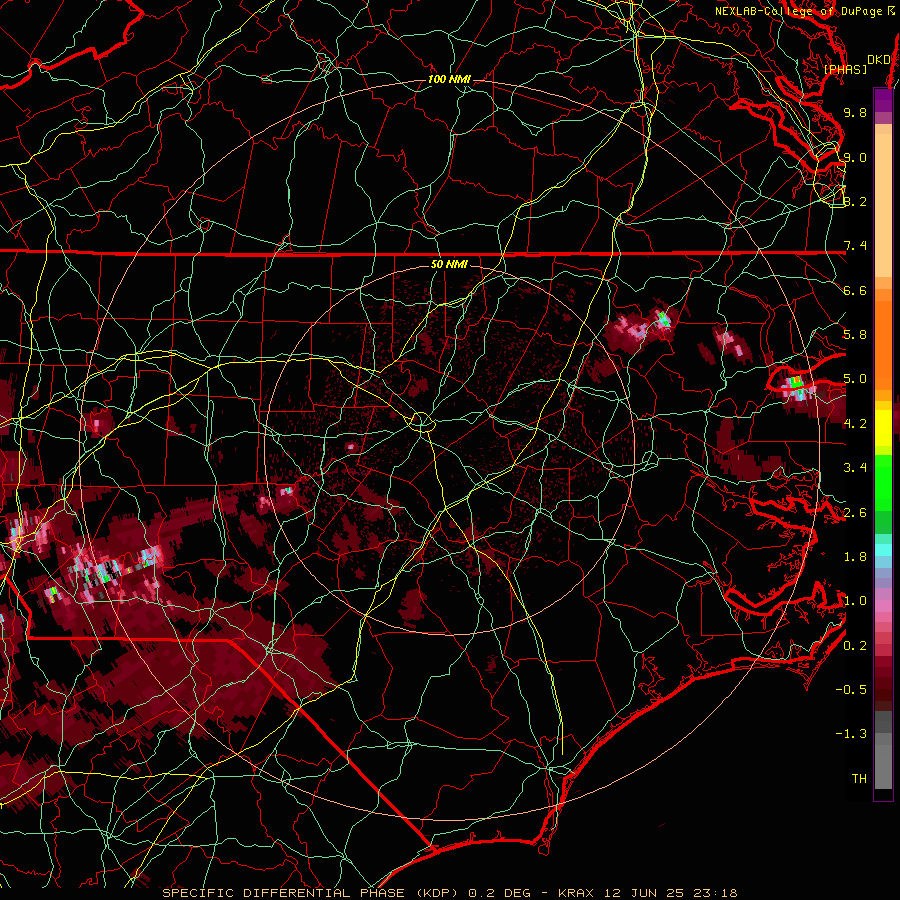Image resolution: width=900 pixels, height=900 pixels.
Task: Click the 50 NMI range ring label
Action: click(x=449, y=264)
